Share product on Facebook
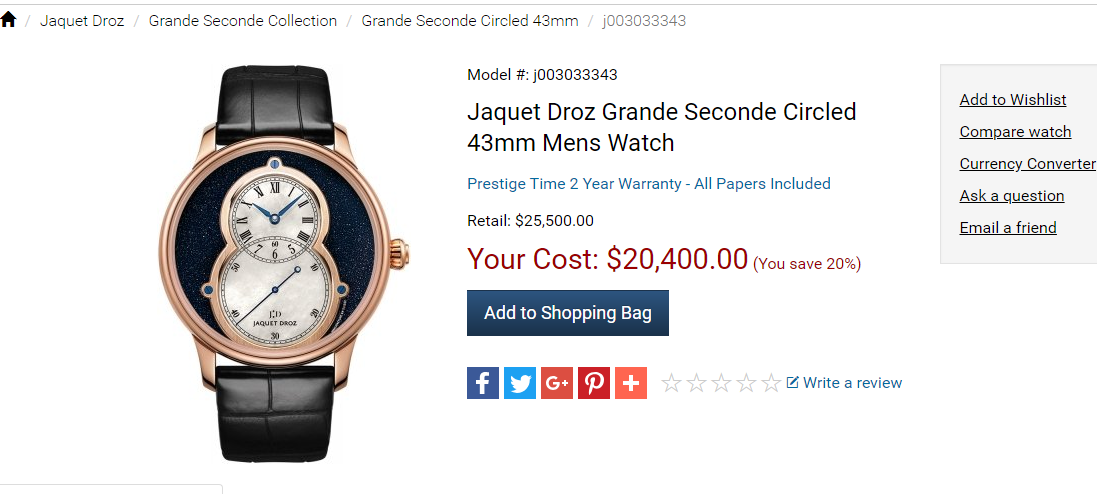The width and height of the screenshot is (1097, 494). pos(483,383)
